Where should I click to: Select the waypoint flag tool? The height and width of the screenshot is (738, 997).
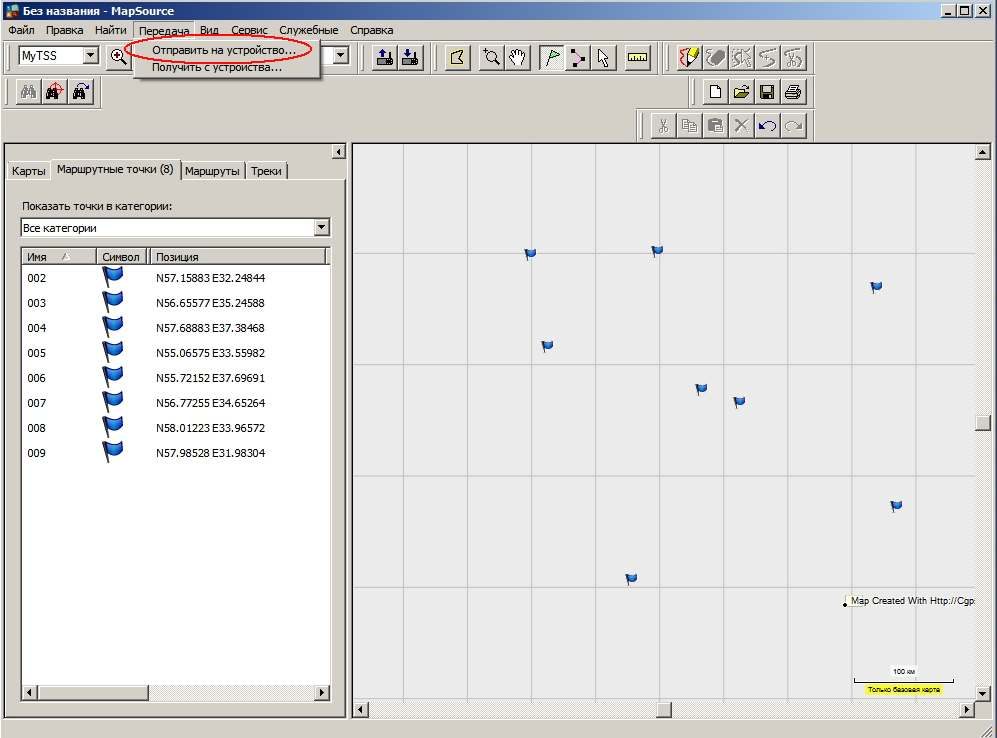click(x=551, y=57)
